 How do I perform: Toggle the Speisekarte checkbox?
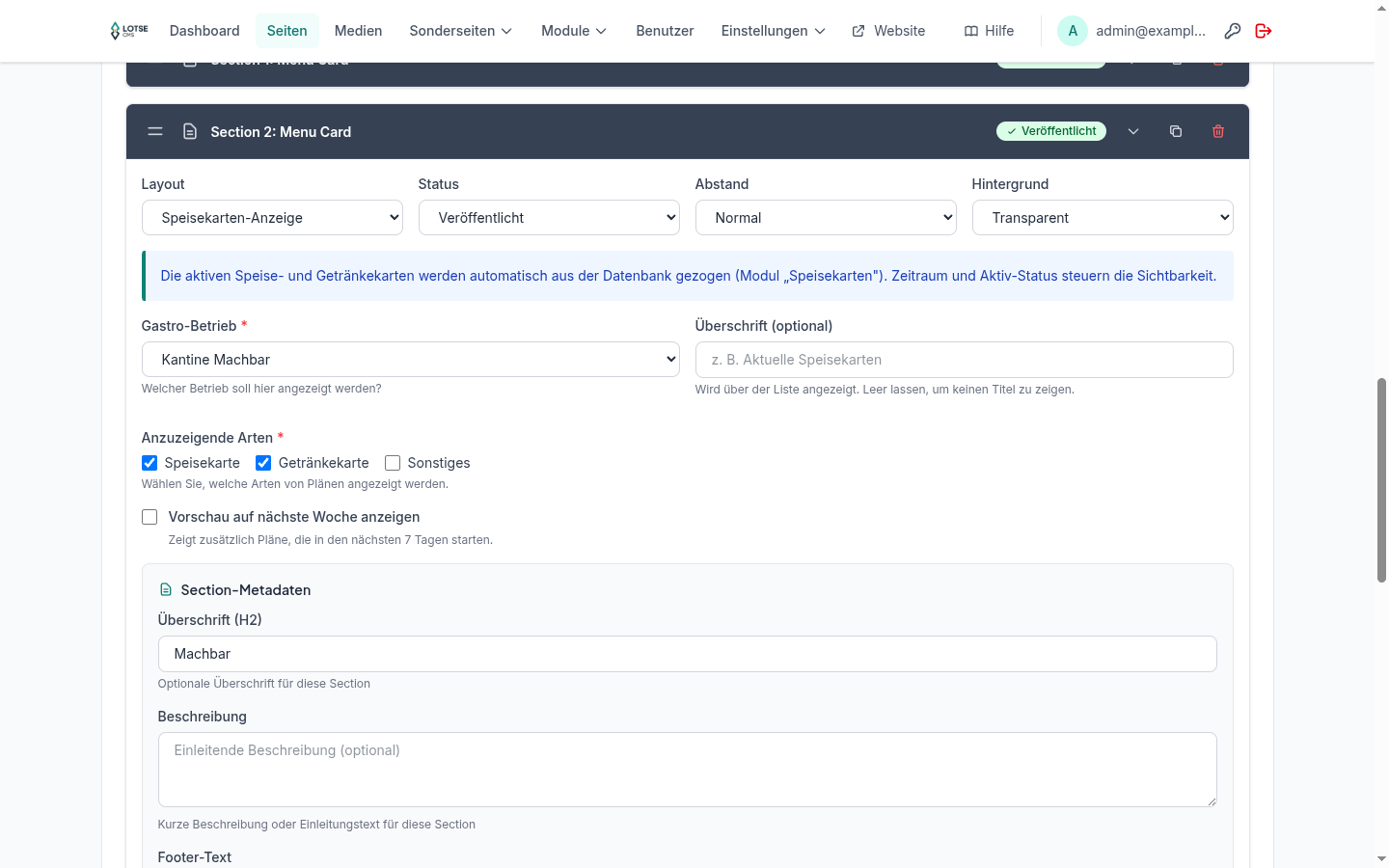[150, 463]
